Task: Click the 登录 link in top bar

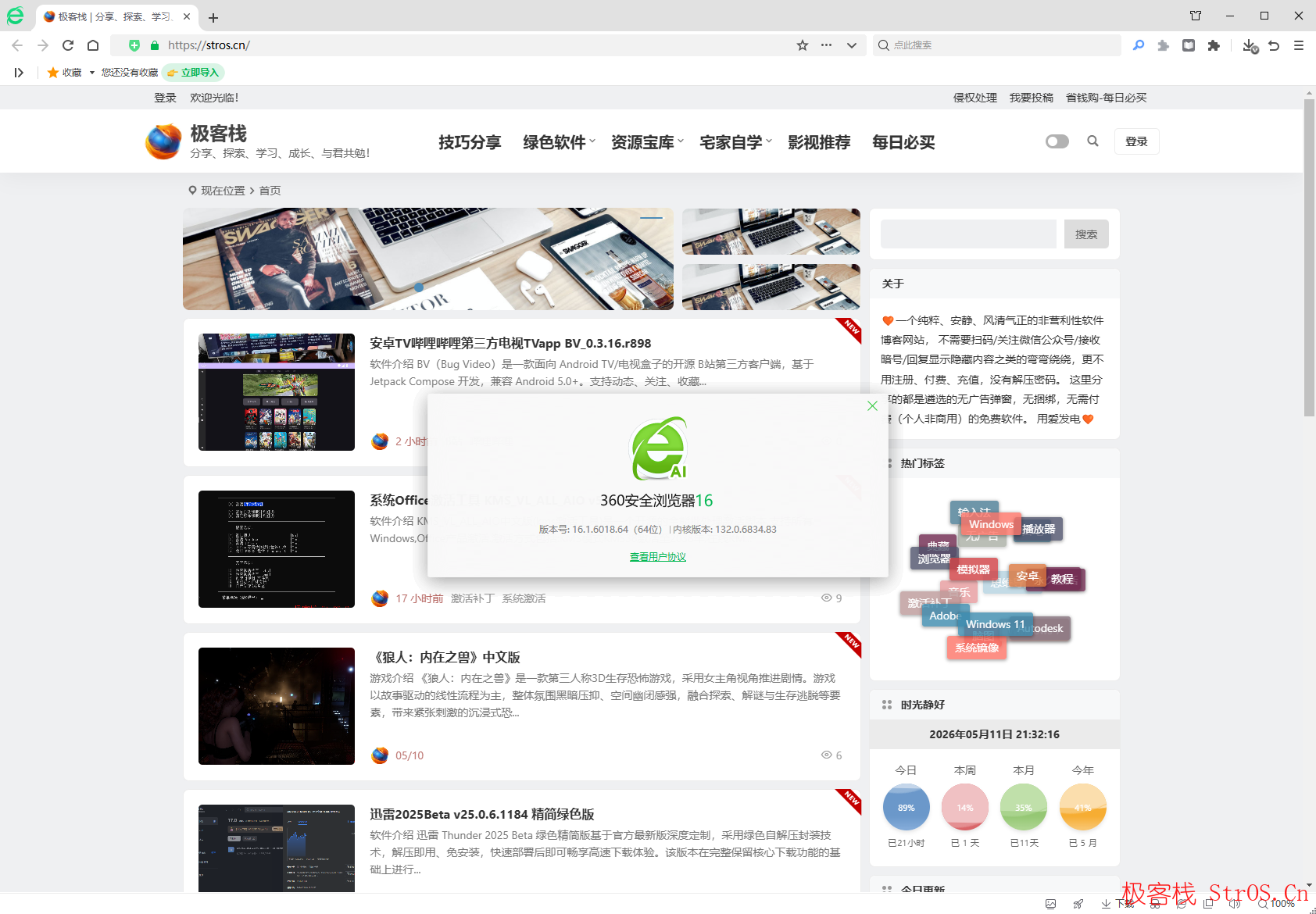Action: pyautogui.click(x=165, y=98)
